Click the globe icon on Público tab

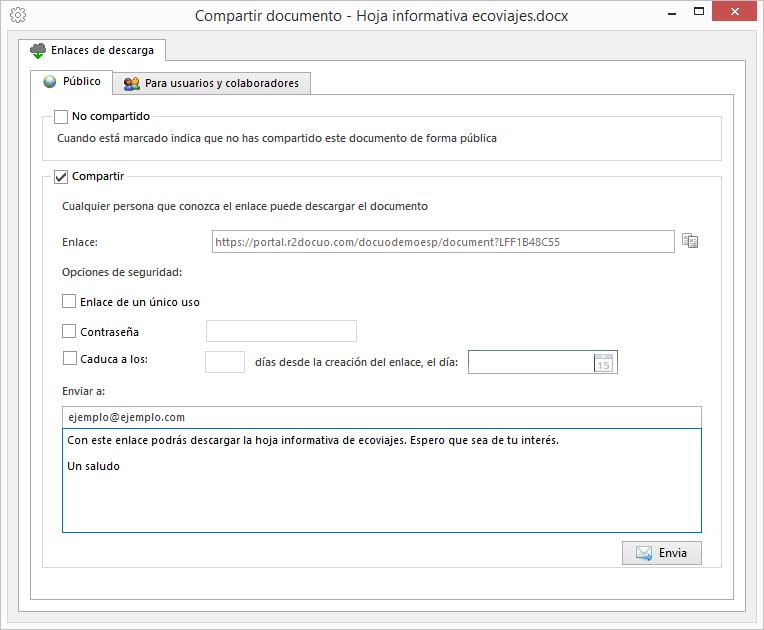pyautogui.click(x=50, y=81)
